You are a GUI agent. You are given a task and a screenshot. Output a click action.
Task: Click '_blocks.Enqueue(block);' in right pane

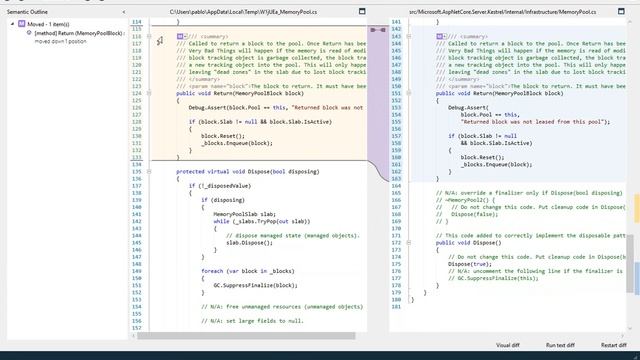(496, 164)
